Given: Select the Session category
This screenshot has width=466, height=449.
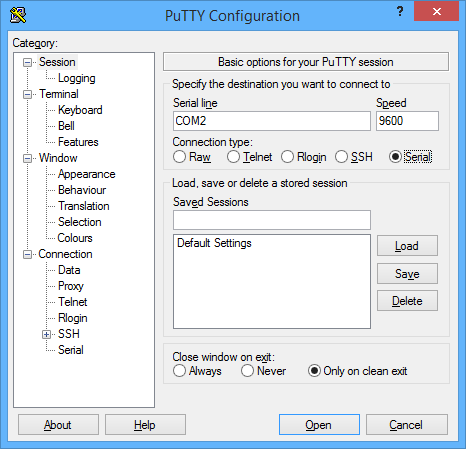Looking at the screenshot, I should [57, 62].
